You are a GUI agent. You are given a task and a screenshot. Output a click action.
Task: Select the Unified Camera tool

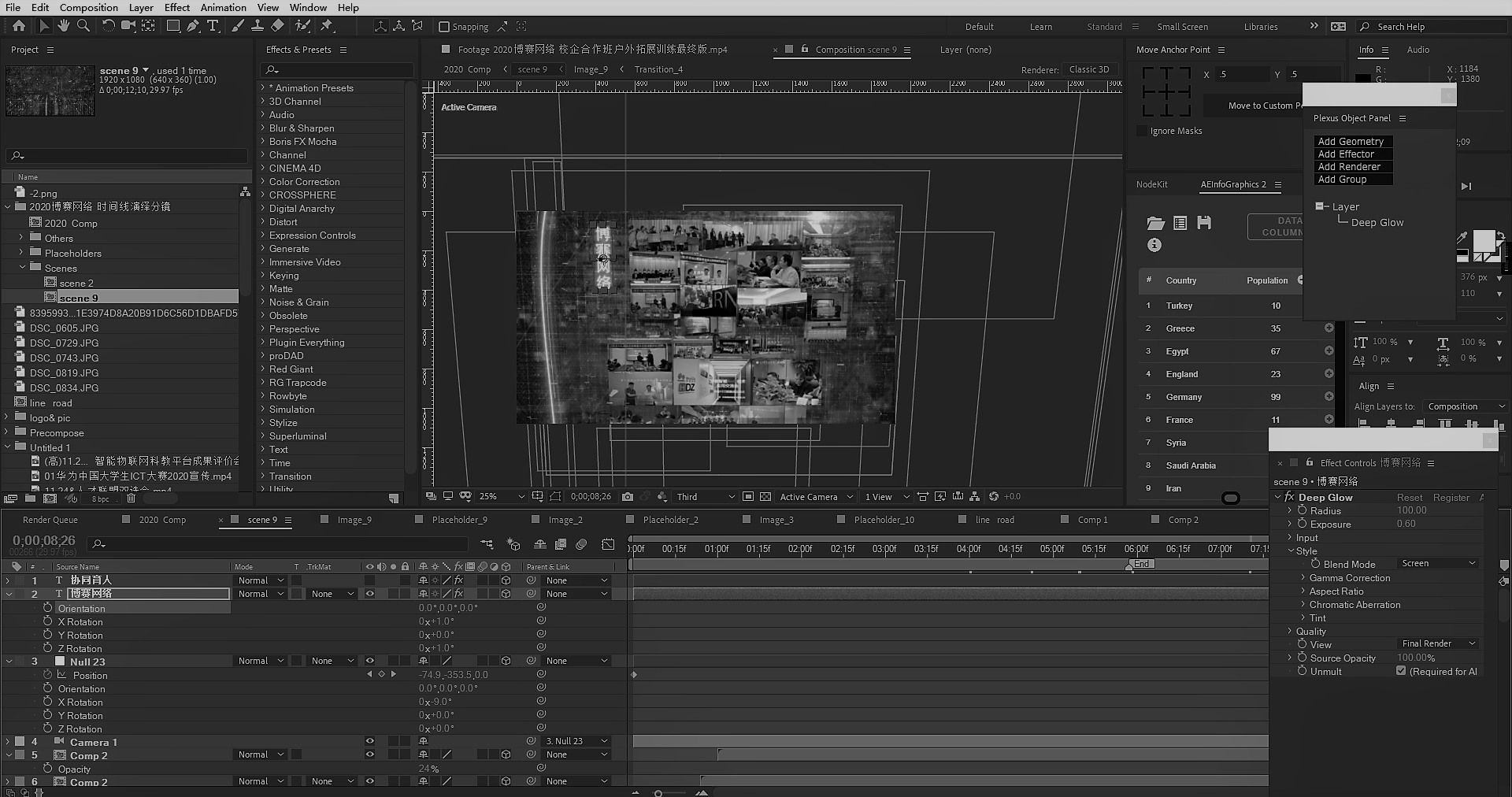click(x=128, y=26)
